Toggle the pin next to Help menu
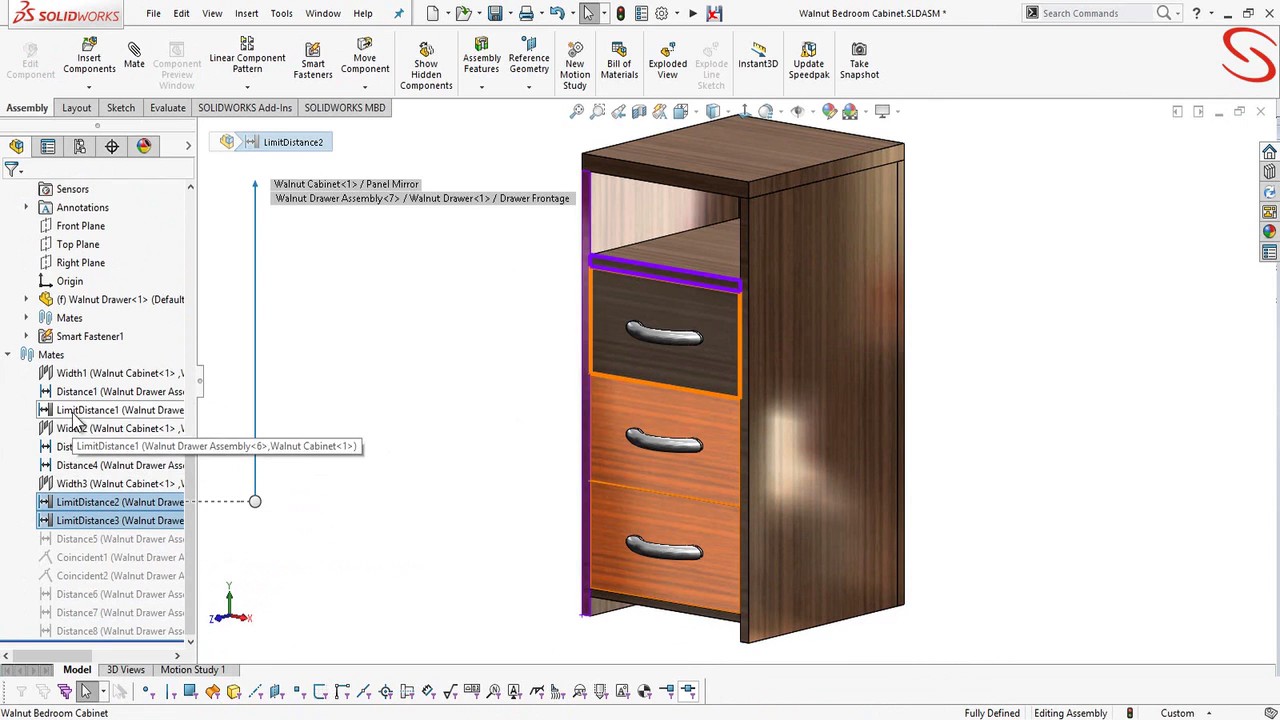 point(399,13)
